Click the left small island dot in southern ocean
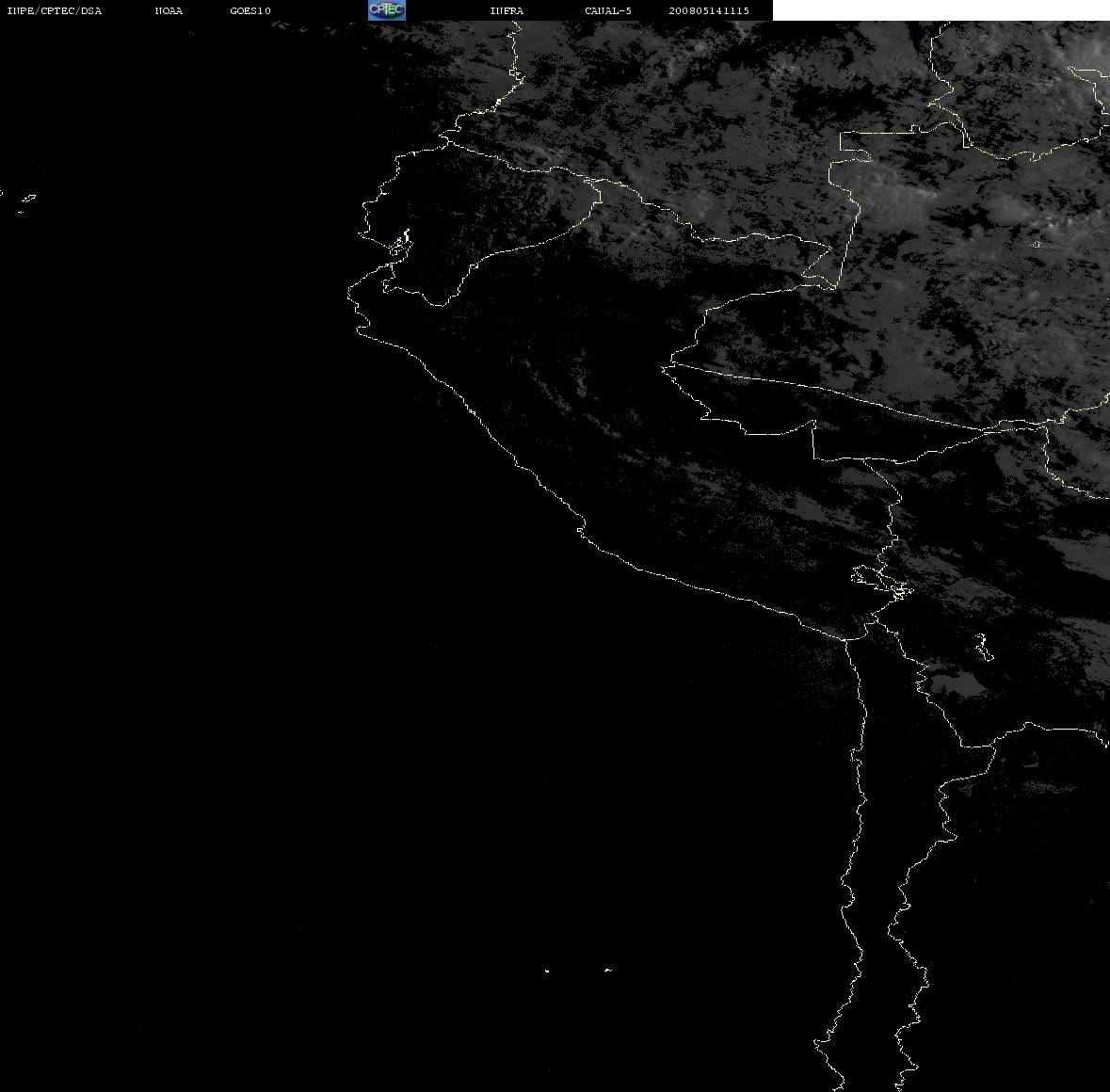 click(x=547, y=971)
